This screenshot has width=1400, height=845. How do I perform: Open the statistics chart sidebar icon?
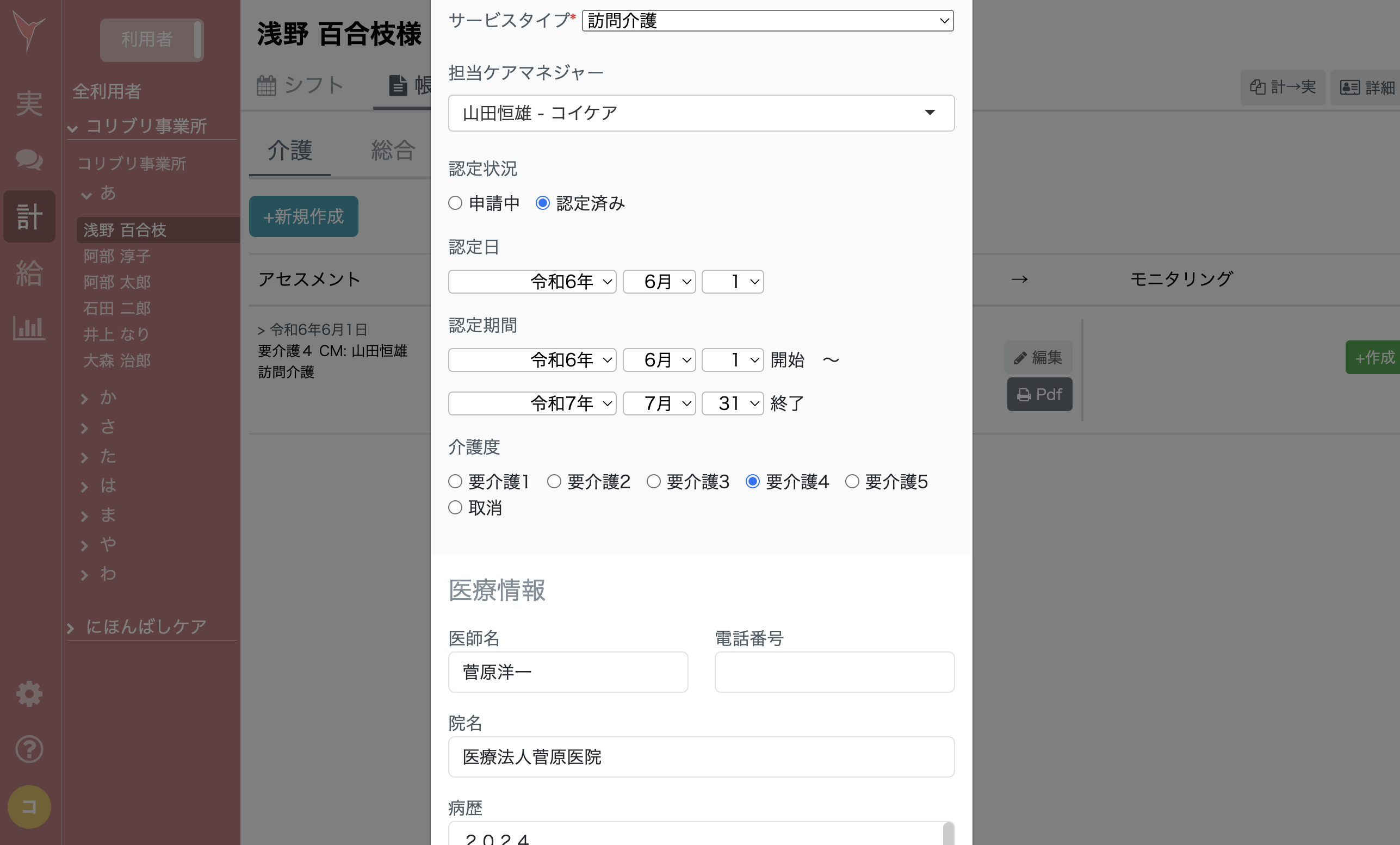pyautogui.click(x=29, y=328)
